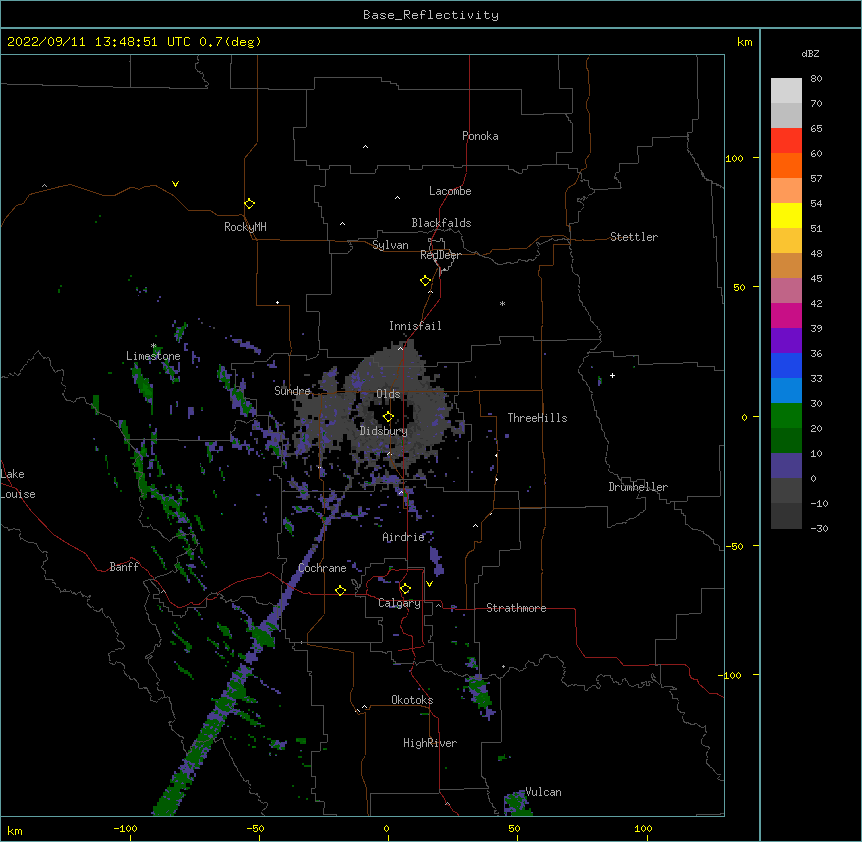The image size is (862, 842).
Task: Select the Calgary city label
Action: (399, 603)
